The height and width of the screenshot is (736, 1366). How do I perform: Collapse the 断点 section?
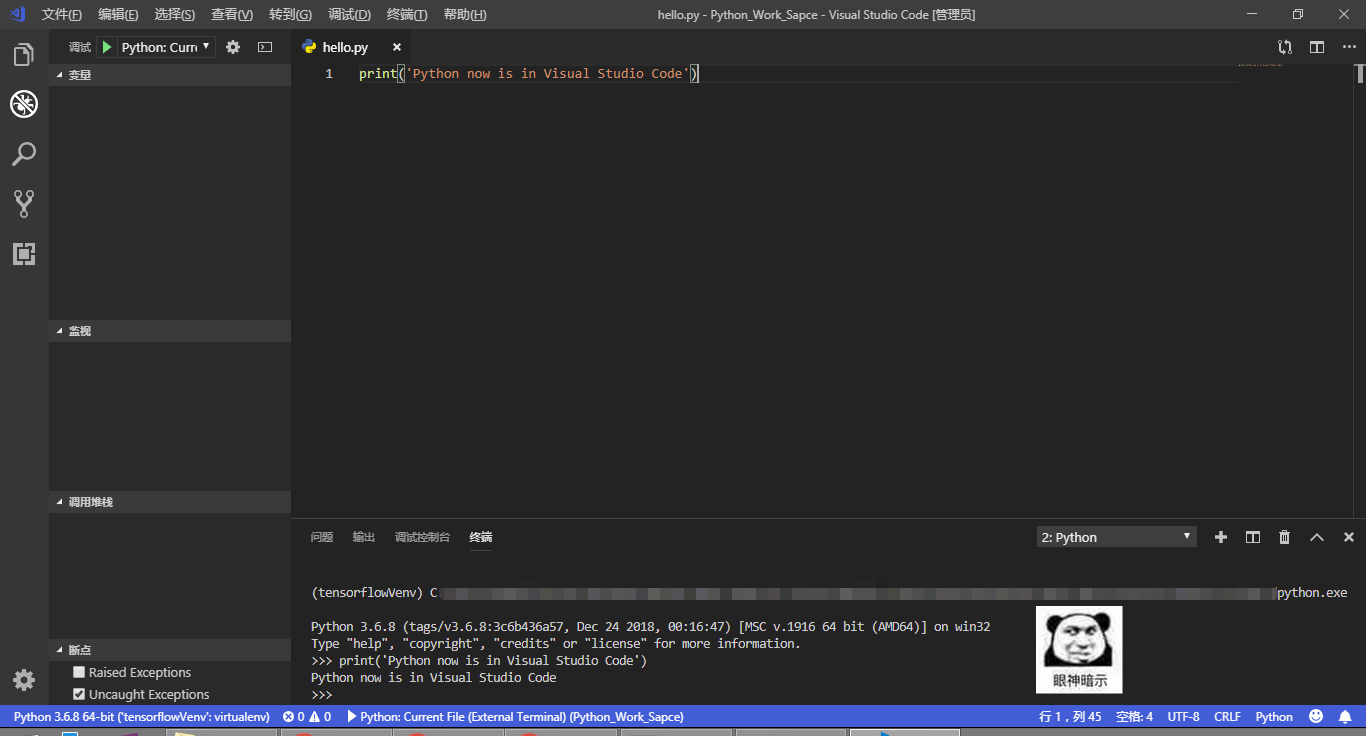click(170, 650)
